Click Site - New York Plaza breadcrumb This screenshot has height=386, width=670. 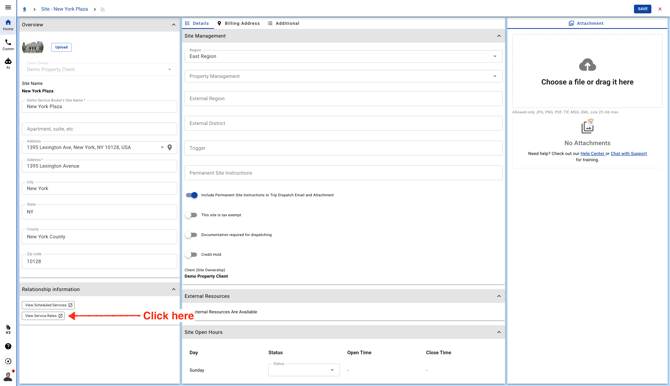point(65,9)
